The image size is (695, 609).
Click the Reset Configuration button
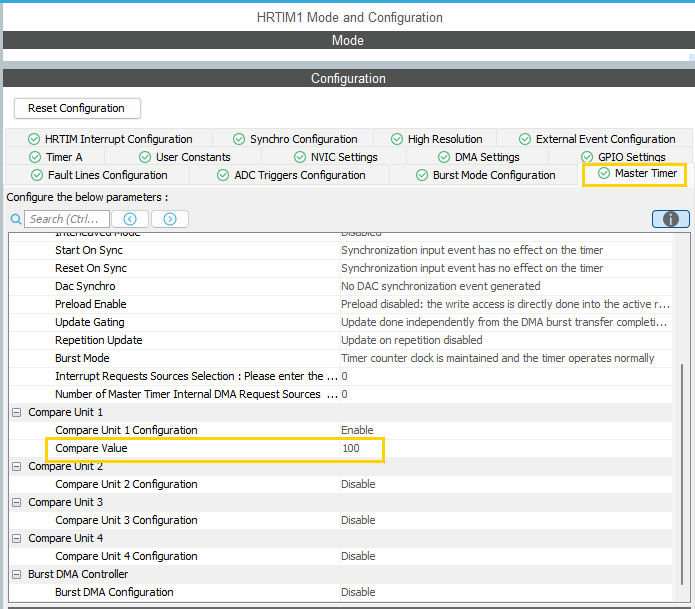coord(77,108)
